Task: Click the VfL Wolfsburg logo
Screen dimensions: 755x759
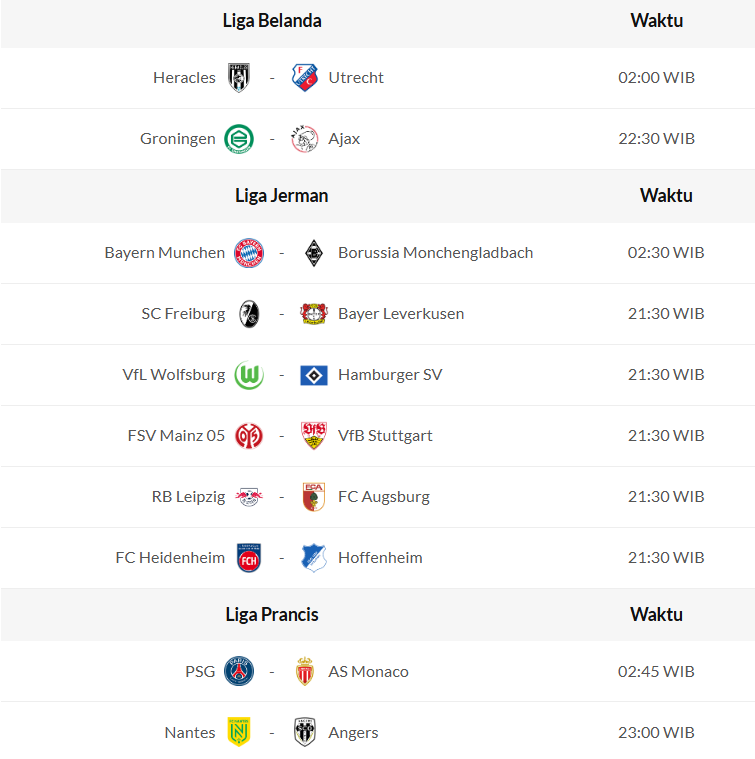Action: point(249,375)
